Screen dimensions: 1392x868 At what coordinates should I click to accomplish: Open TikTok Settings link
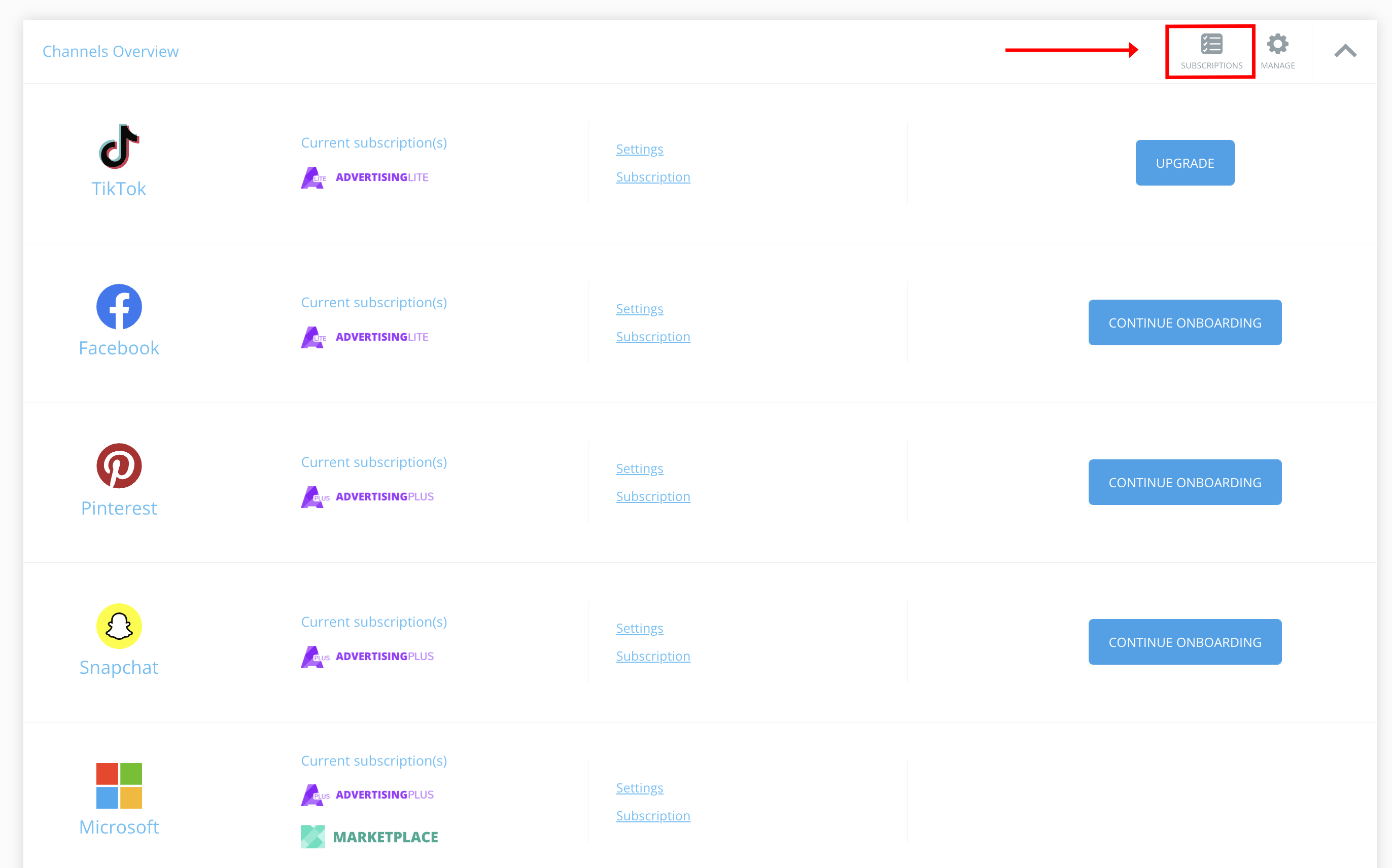coord(640,149)
